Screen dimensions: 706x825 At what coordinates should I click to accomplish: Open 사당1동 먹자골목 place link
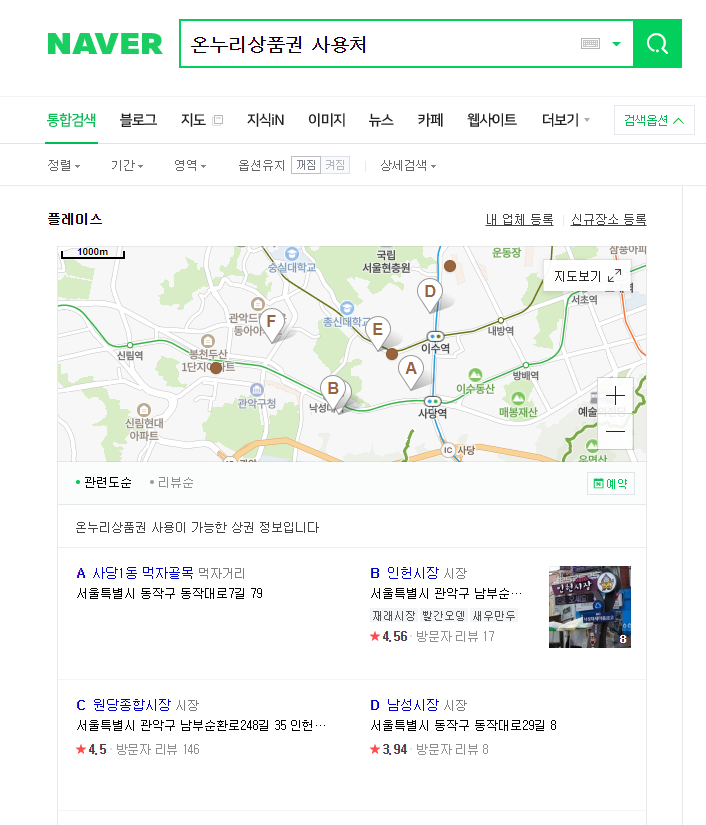[x=143, y=572]
